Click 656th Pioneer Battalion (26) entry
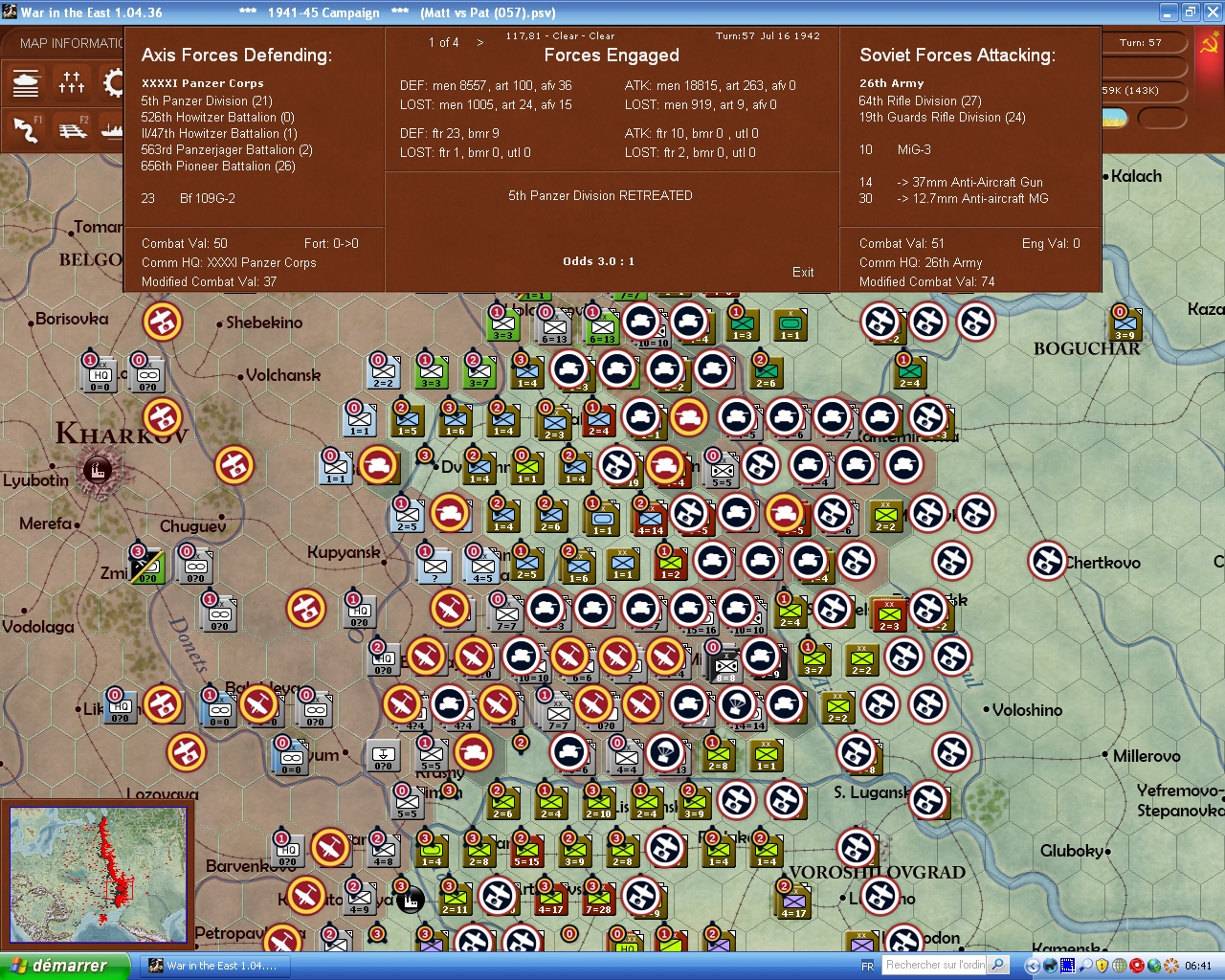 [x=218, y=166]
